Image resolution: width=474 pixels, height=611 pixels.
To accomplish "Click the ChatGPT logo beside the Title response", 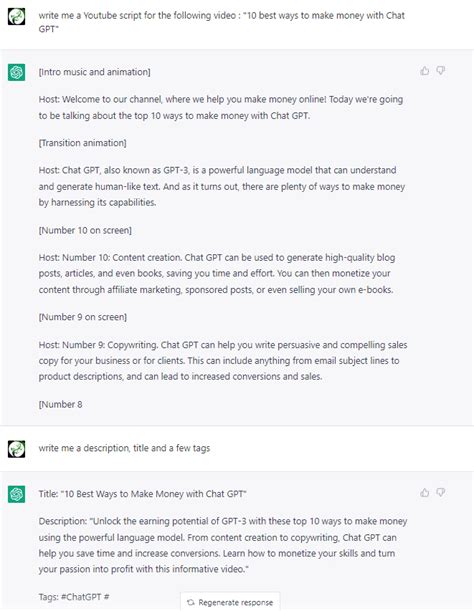I will click(16, 494).
